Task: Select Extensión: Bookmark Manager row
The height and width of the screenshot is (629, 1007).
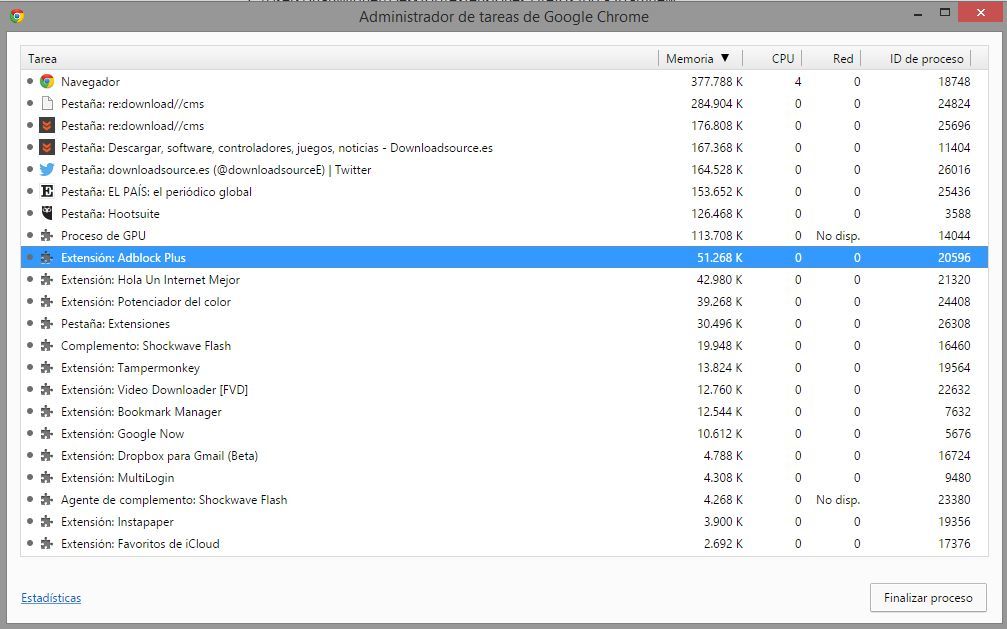Action: [504, 412]
